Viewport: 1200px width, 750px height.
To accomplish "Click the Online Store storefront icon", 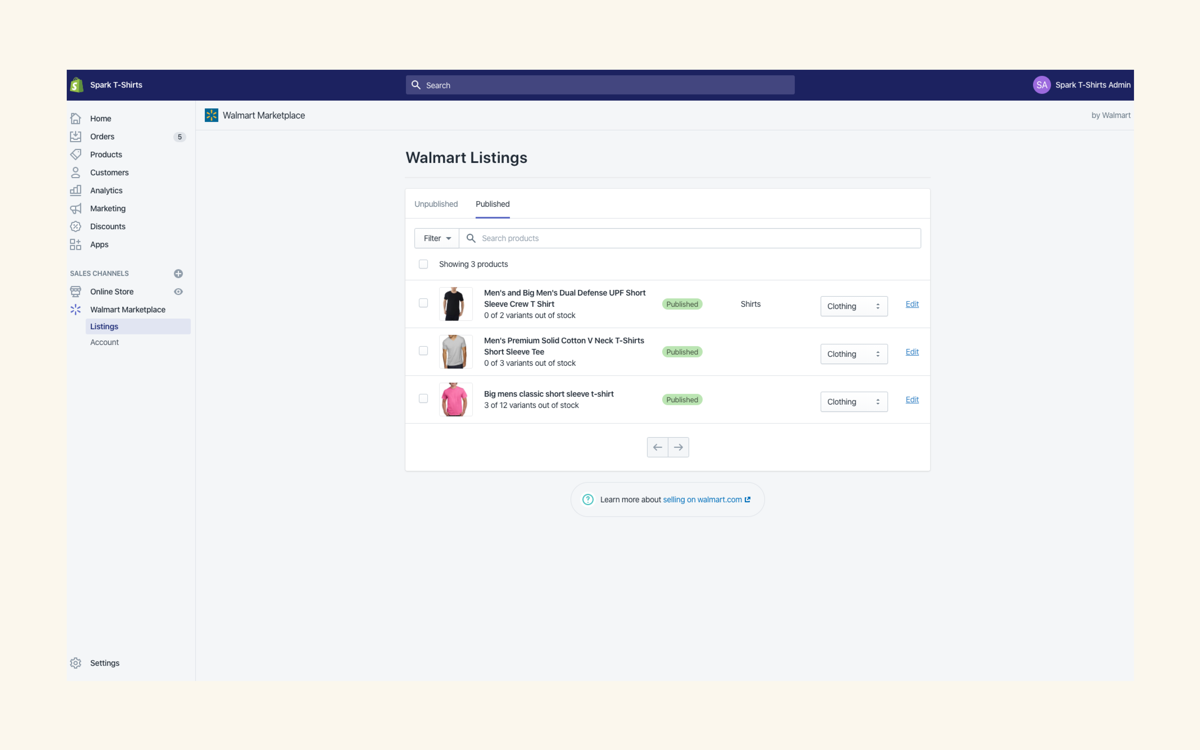I will (76, 291).
